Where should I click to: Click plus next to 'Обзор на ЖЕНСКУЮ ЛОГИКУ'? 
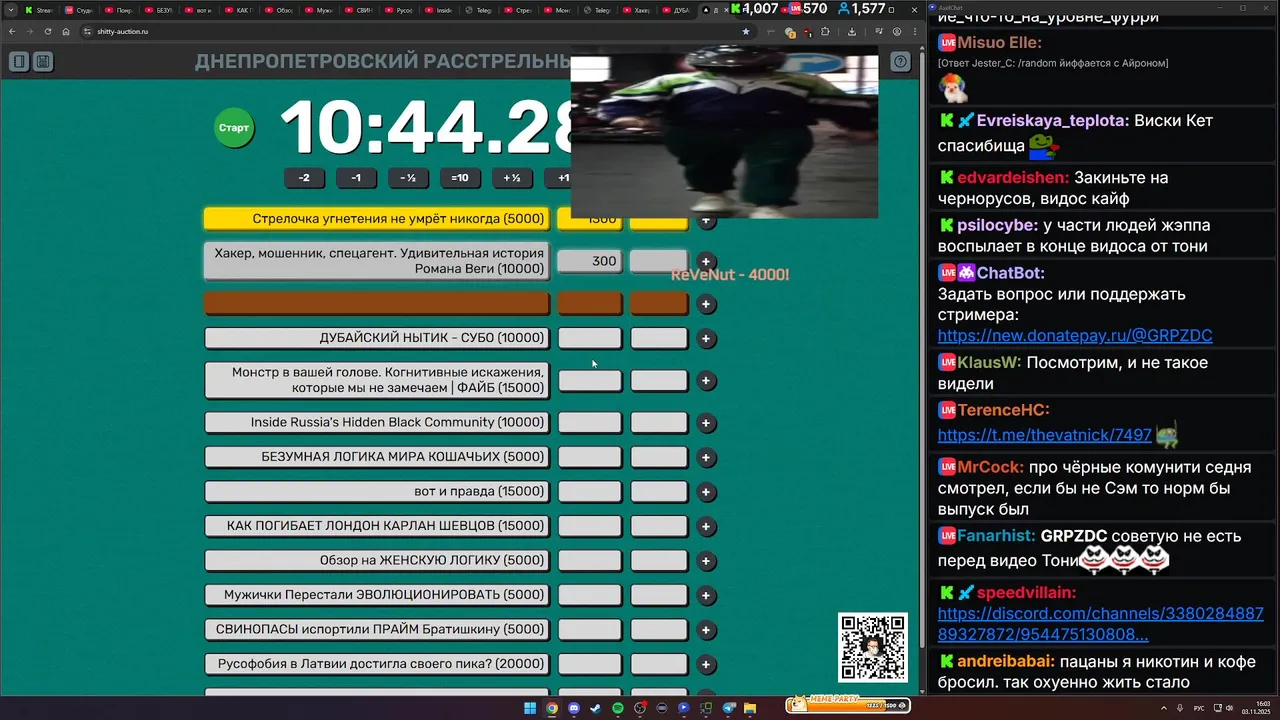(706, 561)
